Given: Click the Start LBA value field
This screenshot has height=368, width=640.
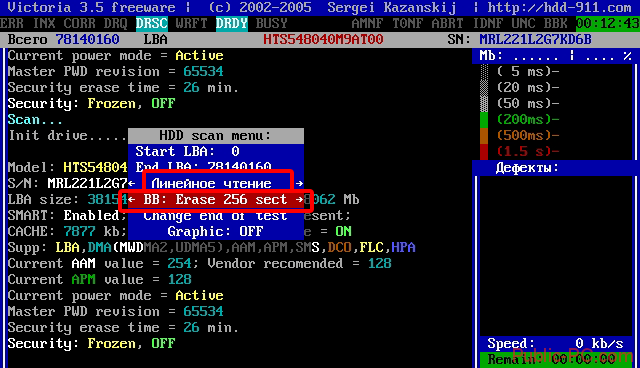Looking at the screenshot, I should [x=236, y=151].
